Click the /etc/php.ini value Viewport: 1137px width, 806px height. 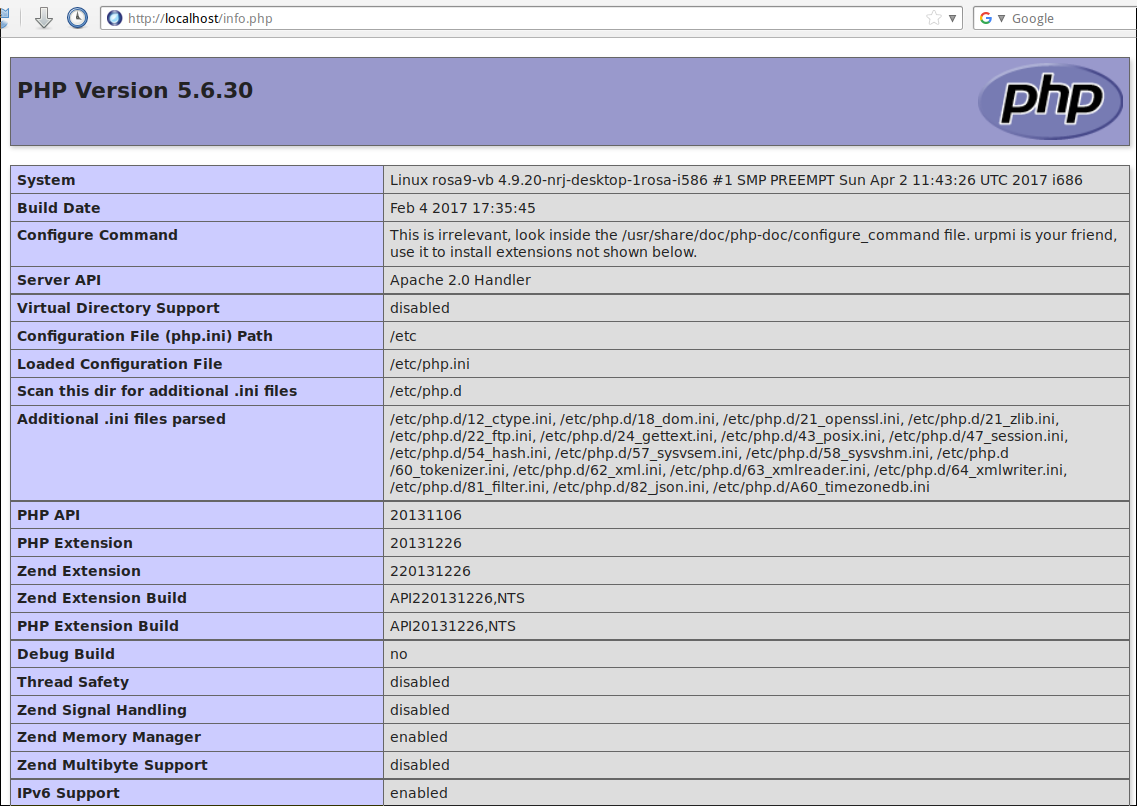[430, 364]
